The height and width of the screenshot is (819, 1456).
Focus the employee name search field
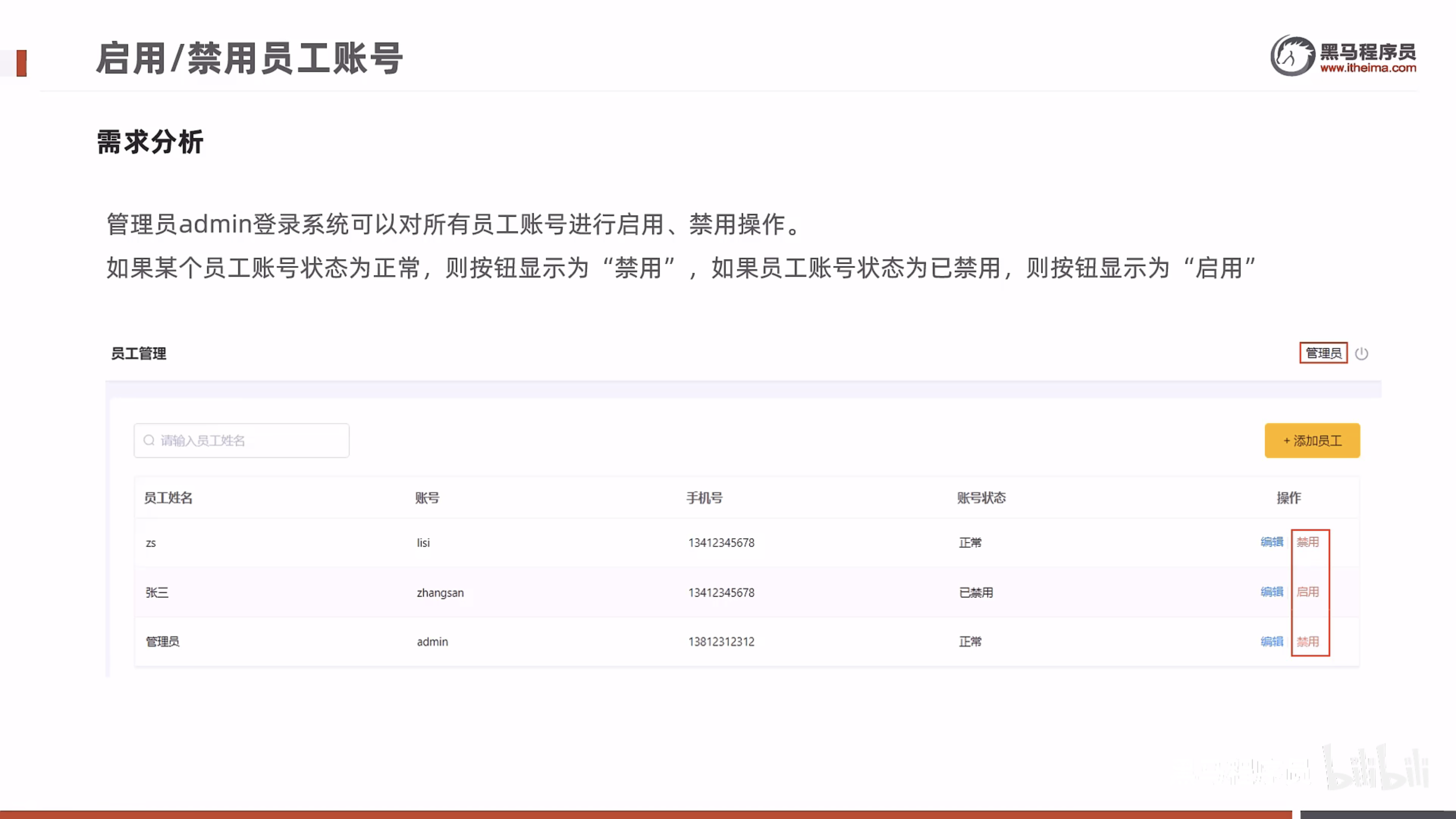click(249, 440)
